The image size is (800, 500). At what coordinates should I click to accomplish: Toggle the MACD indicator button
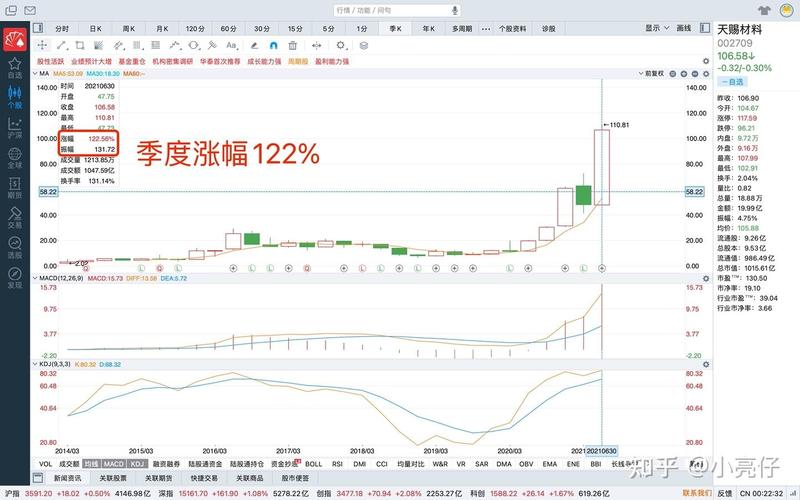tap(113, 464)
